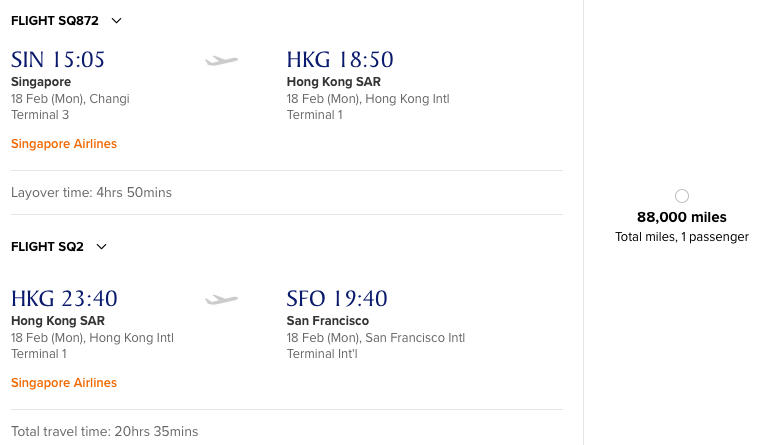Click the HKG 18:50 arrival time
Viewport: 771px width, 445px height.
(340, 60)
